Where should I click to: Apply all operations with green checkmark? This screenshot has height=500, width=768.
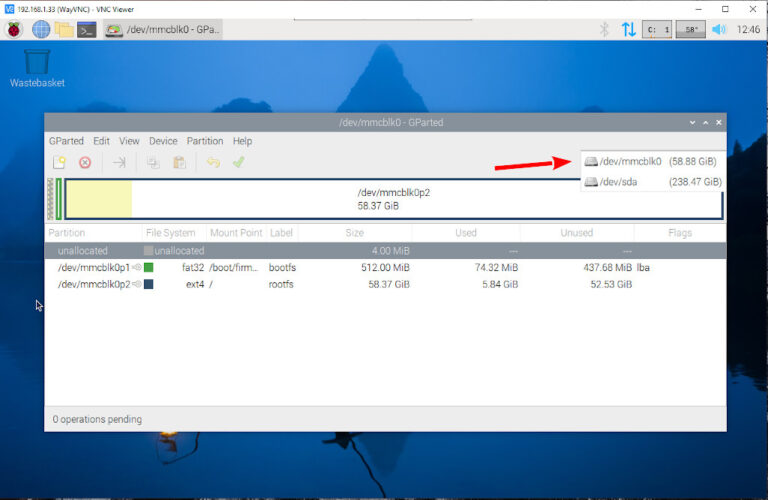click(x=238, y=162)
